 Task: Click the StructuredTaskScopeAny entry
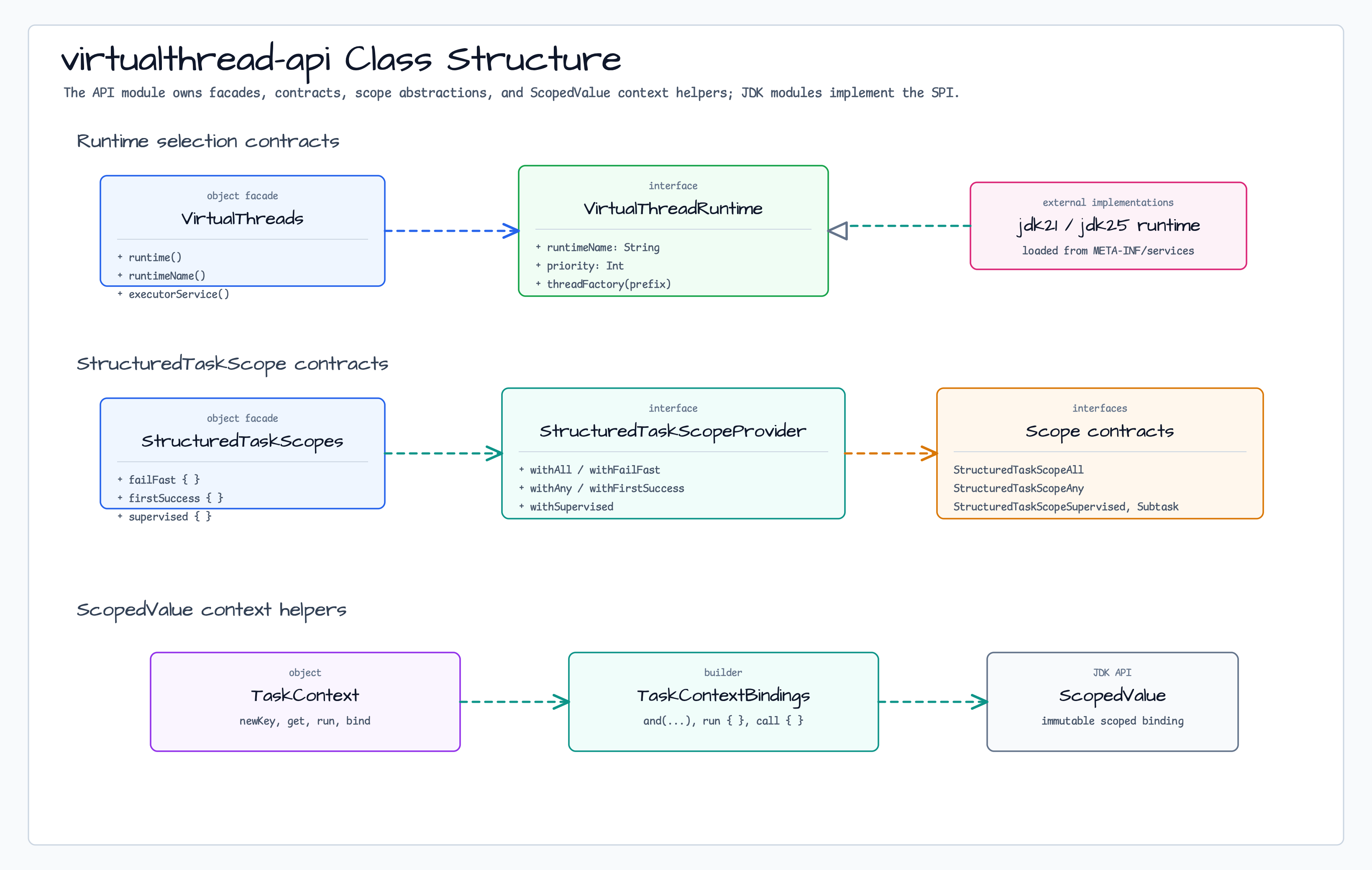pos(1018,488)
